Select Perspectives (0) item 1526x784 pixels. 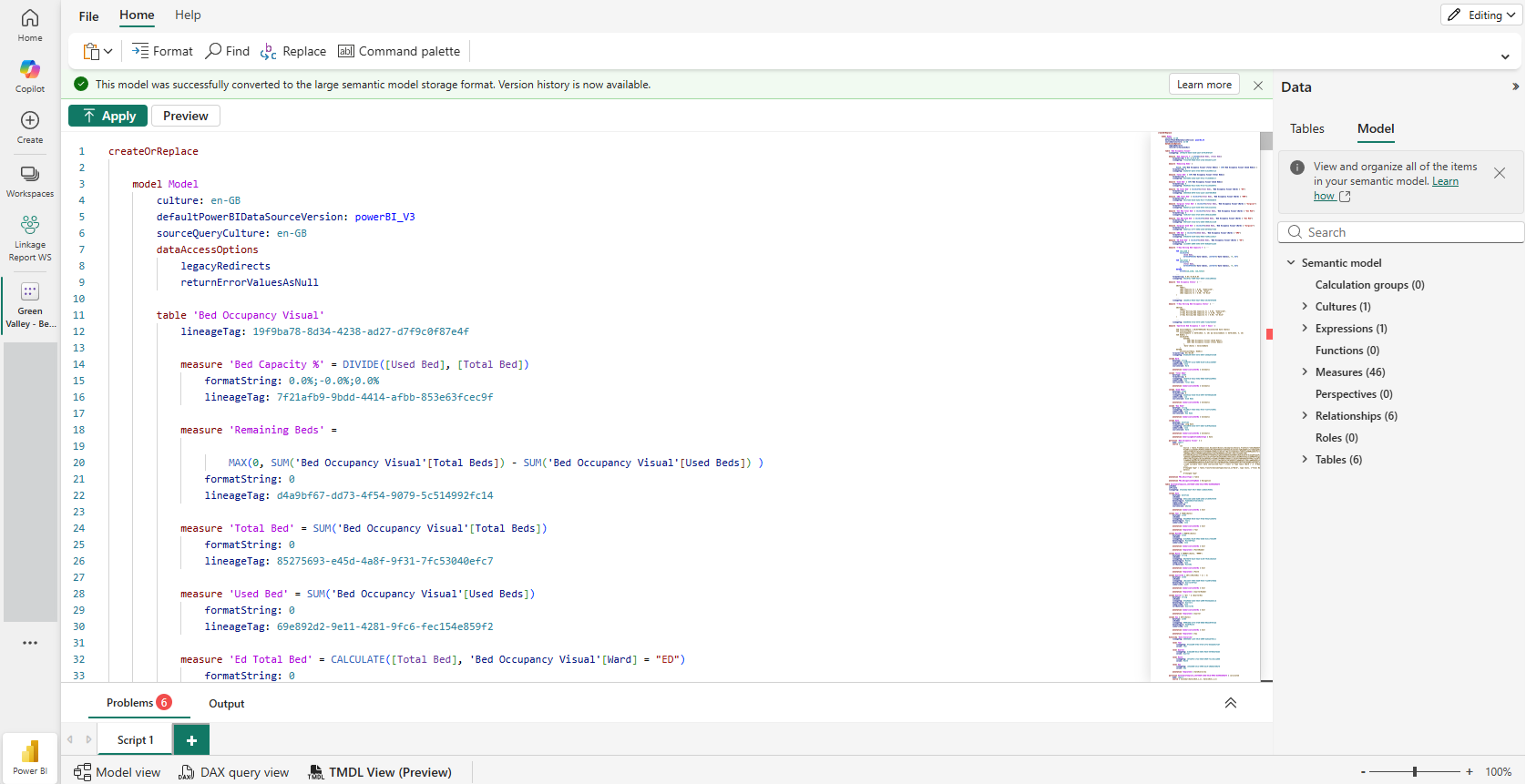[x=1354, y=394]
